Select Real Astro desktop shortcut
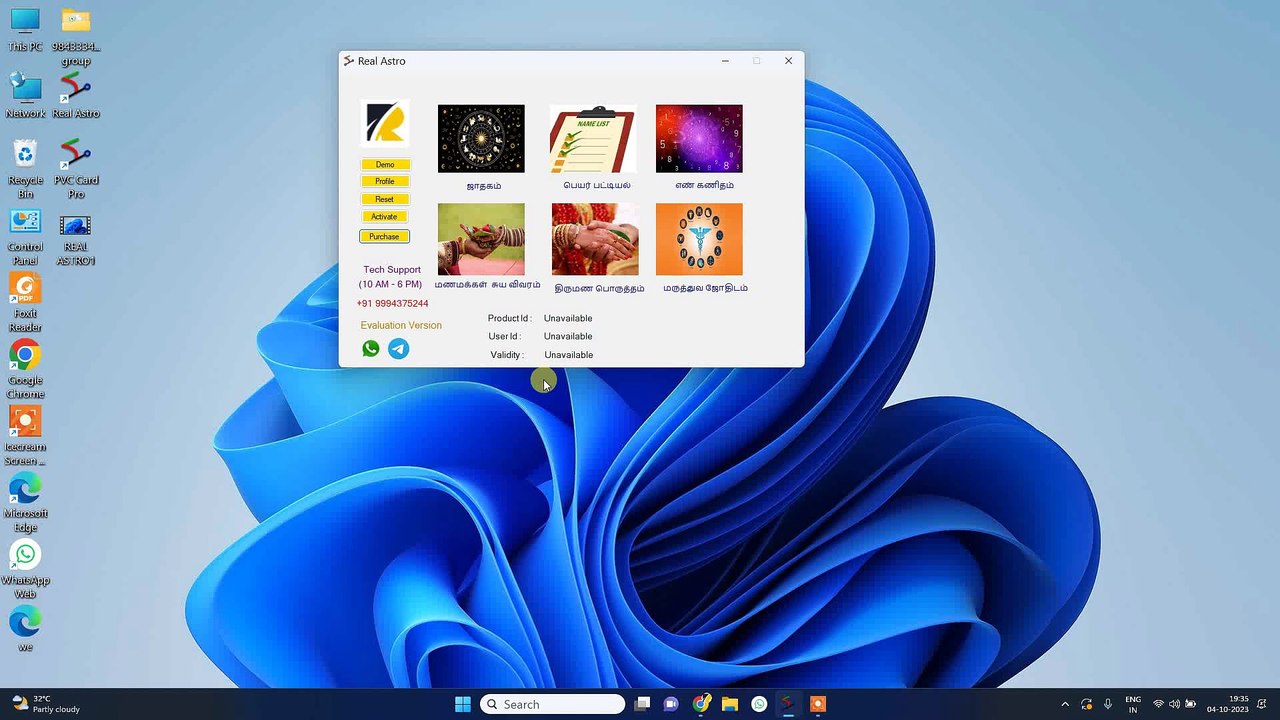The width and height of the screenshot is (1280, 720). pyautogui.click(x=76, y=97)
